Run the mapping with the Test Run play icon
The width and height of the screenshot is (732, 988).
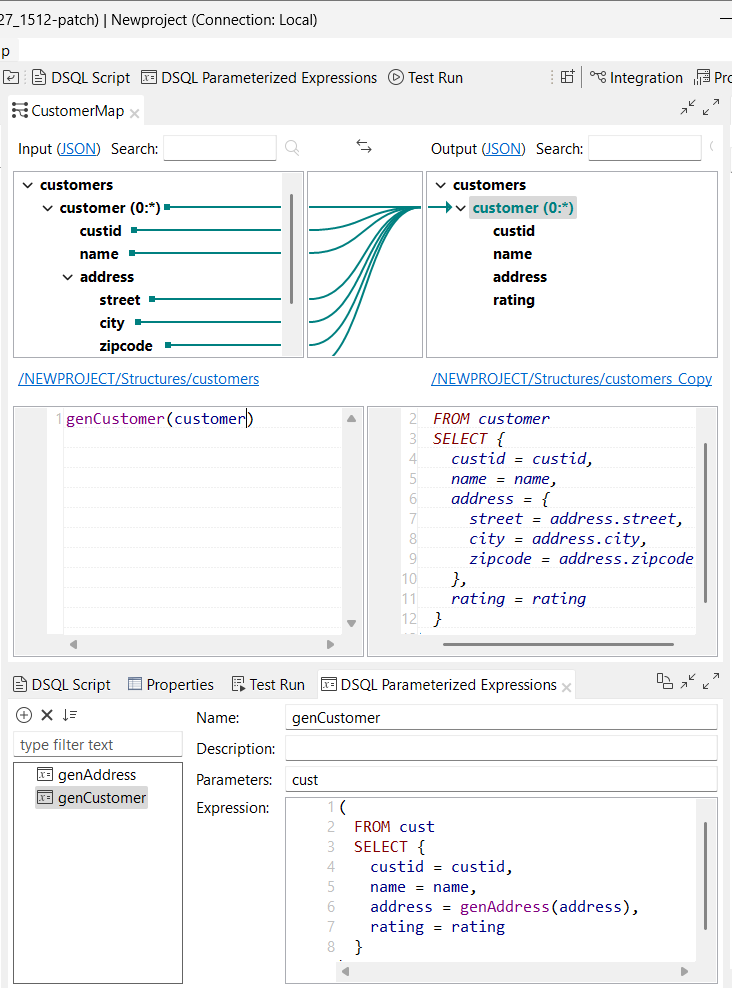point(395,77)
